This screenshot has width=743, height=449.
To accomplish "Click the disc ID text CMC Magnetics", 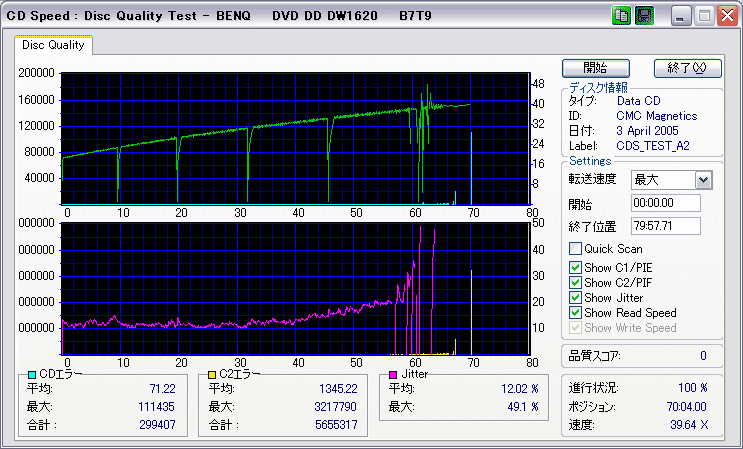I will coord(657,116).
